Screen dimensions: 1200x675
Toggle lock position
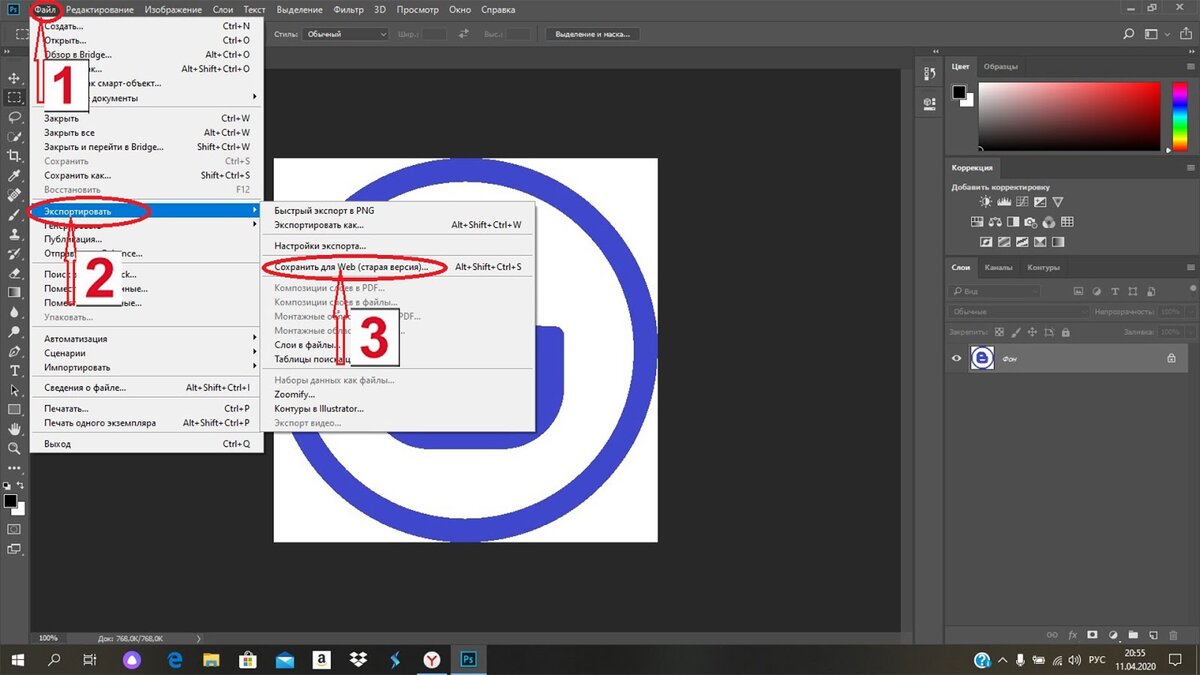1031,331
